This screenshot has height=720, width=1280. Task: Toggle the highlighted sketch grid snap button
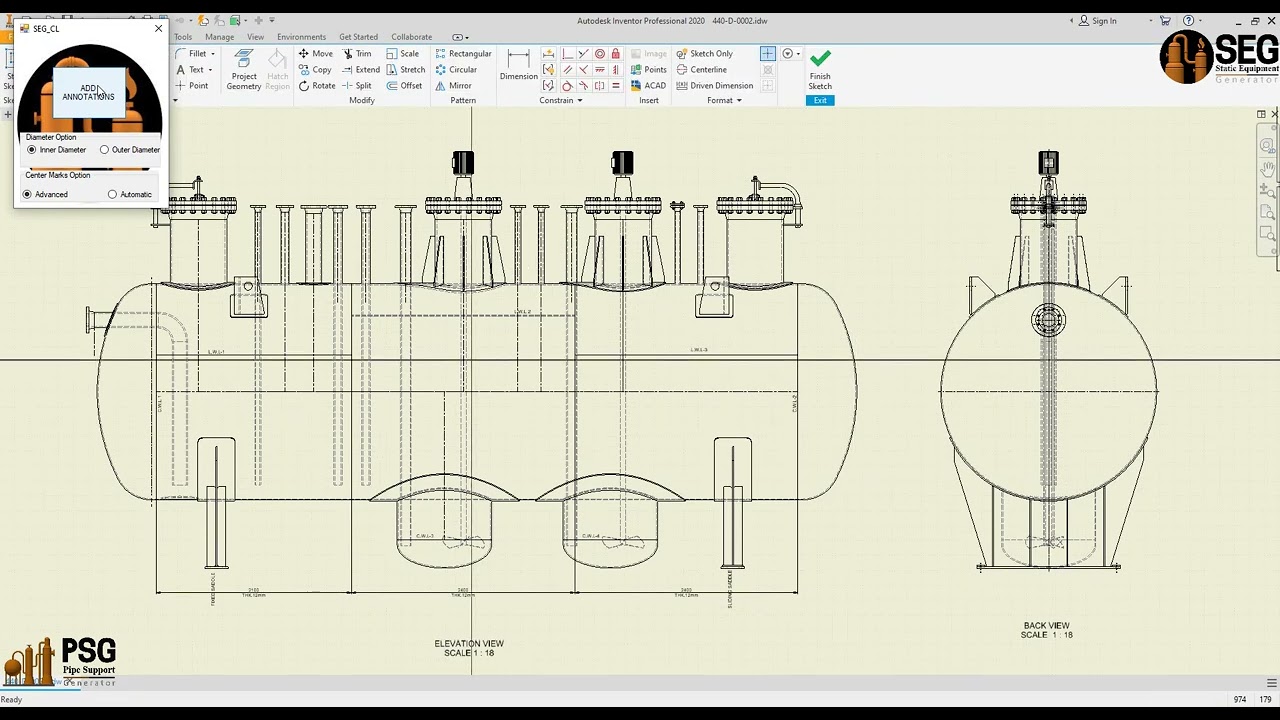point(767,54)
